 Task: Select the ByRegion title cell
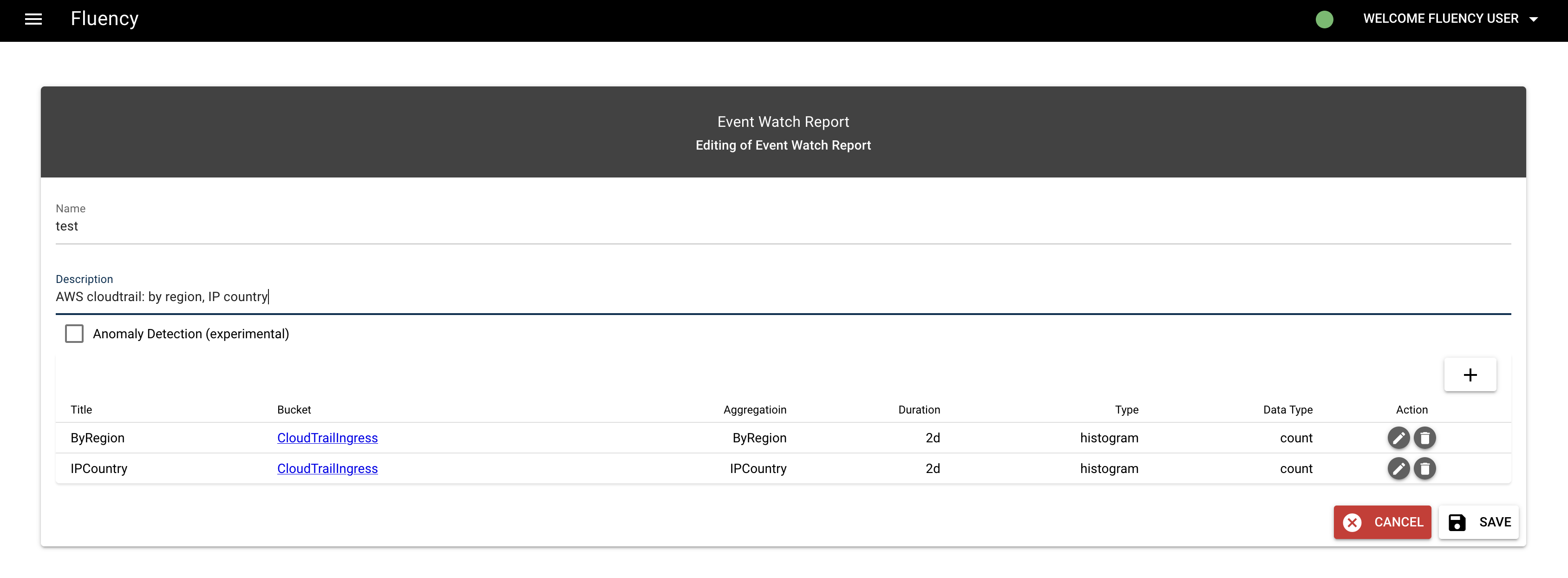(x=98, y=438)
